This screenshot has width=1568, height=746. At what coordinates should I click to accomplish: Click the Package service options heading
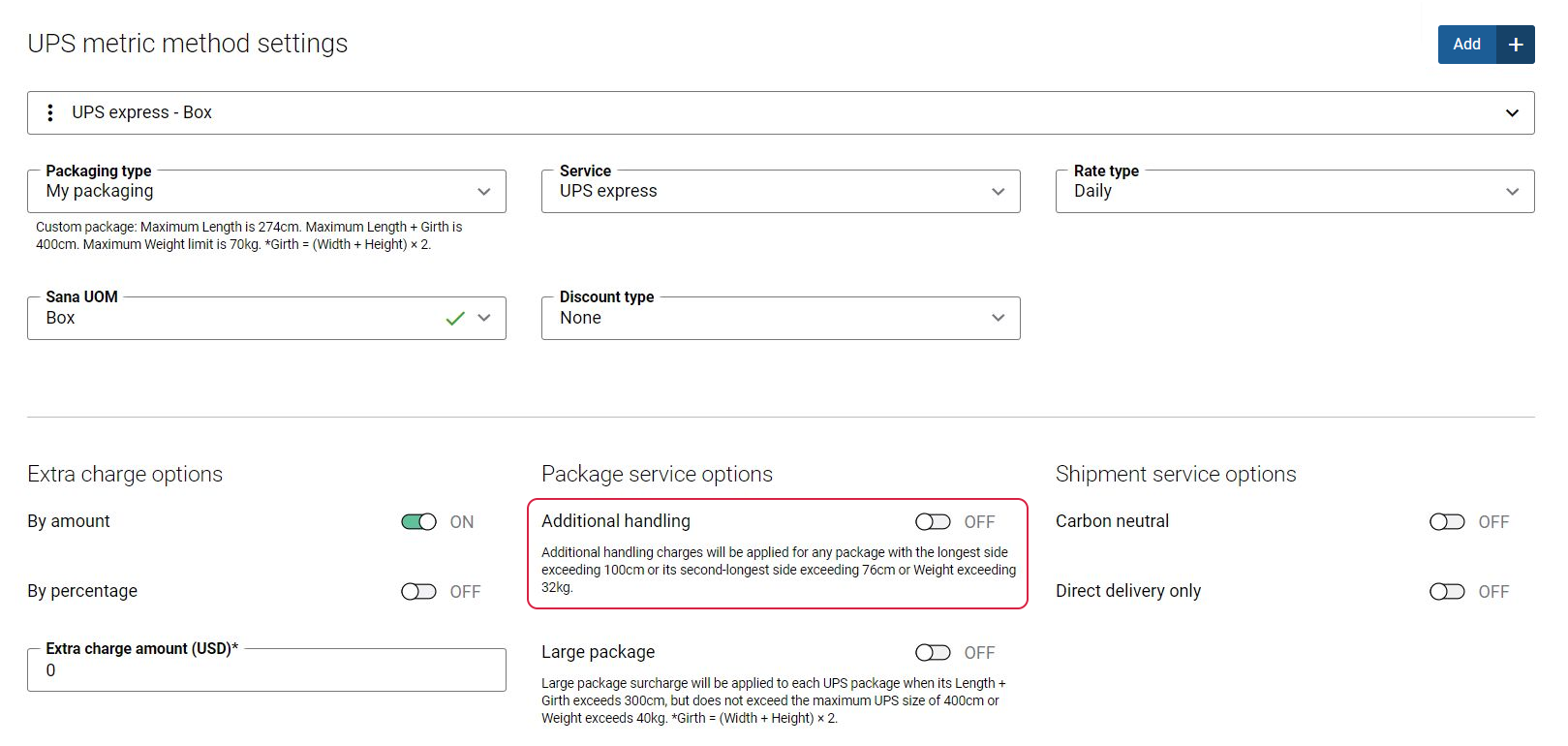[657, 474]
